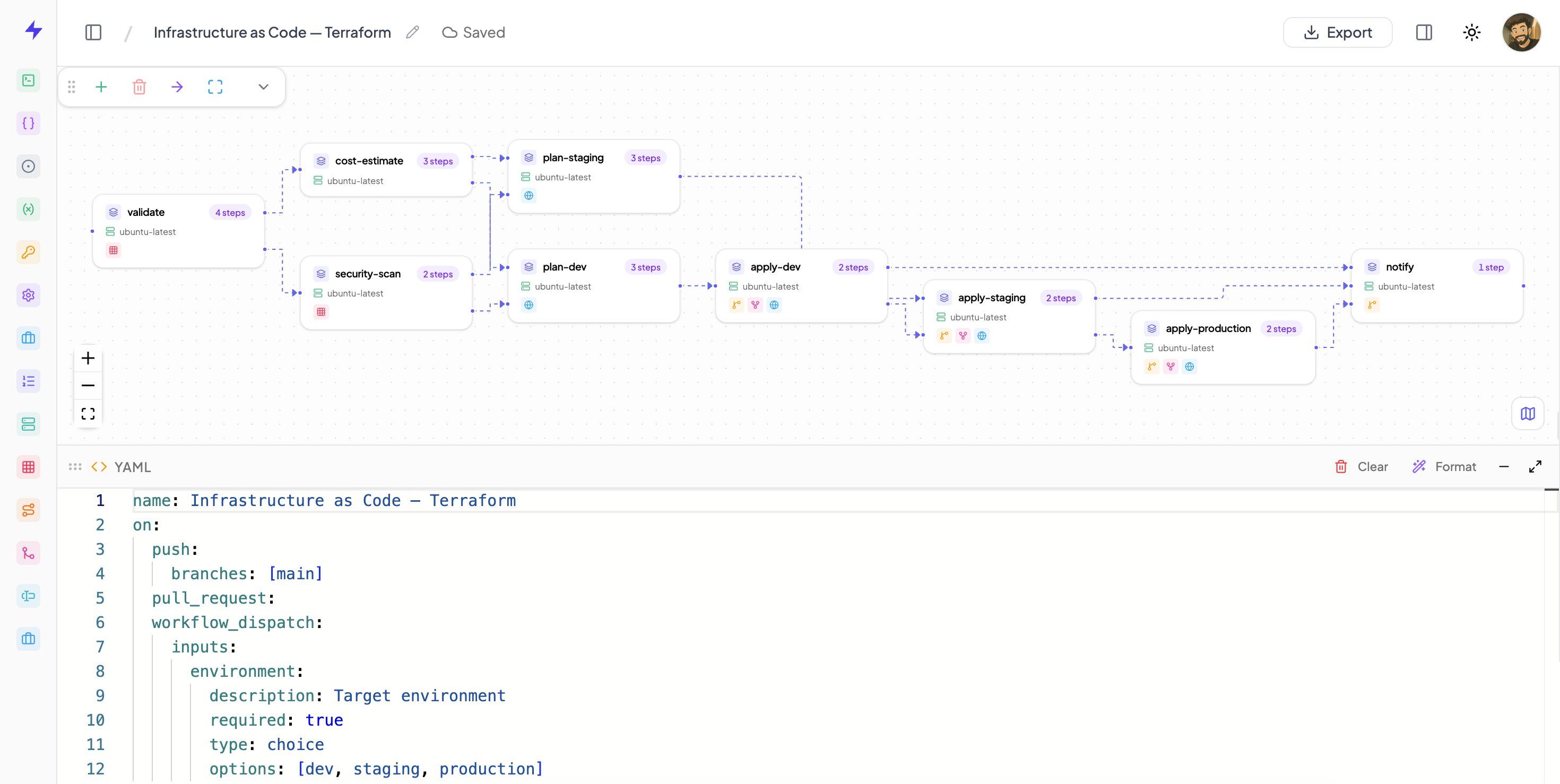1560x784 pixels.
Task: Toggle the left sidebar panel
Action: [93, 33]
